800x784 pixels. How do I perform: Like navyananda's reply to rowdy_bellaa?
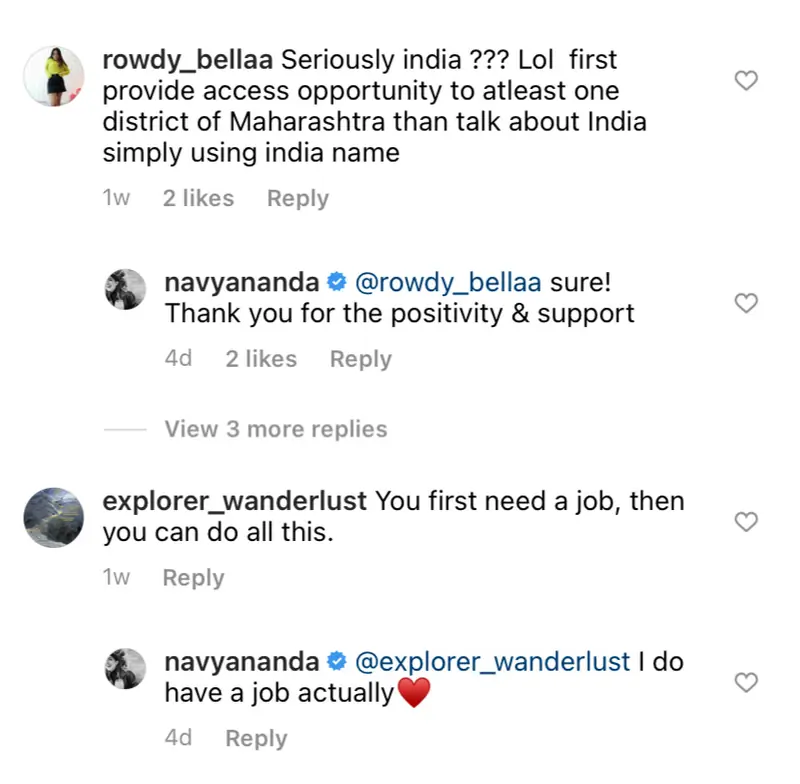746,302
